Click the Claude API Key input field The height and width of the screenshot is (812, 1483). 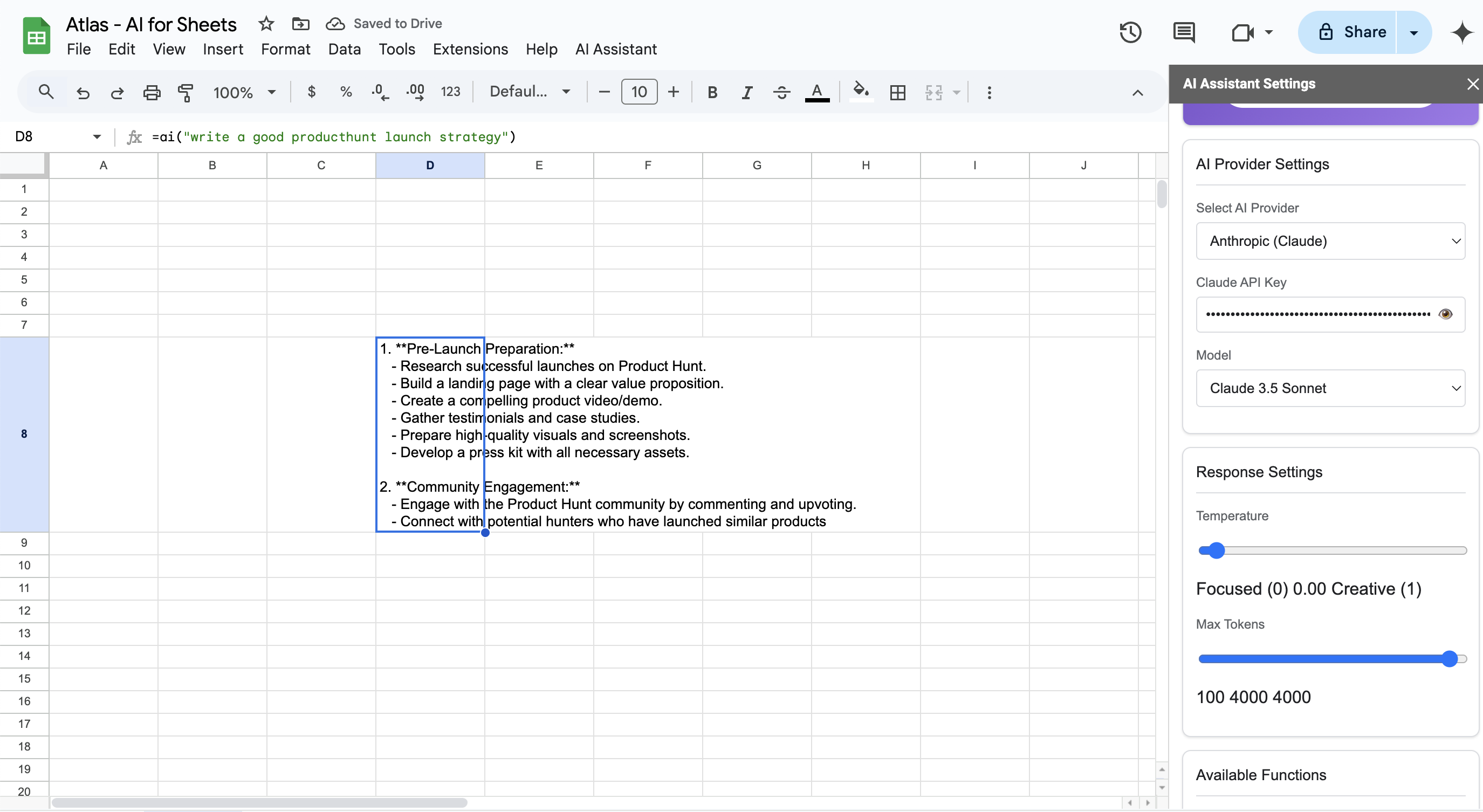click(x=1317, y=314)
